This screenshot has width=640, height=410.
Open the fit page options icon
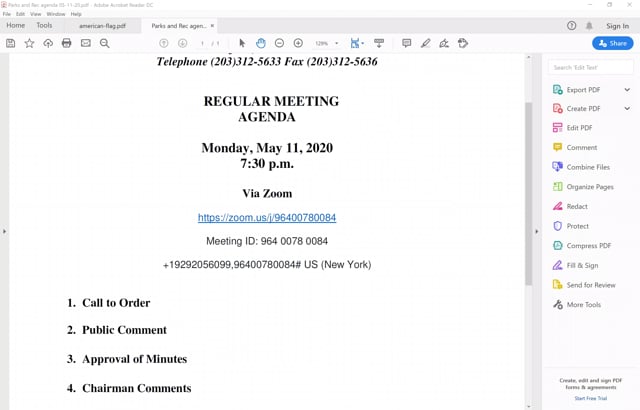click(357, 43)
